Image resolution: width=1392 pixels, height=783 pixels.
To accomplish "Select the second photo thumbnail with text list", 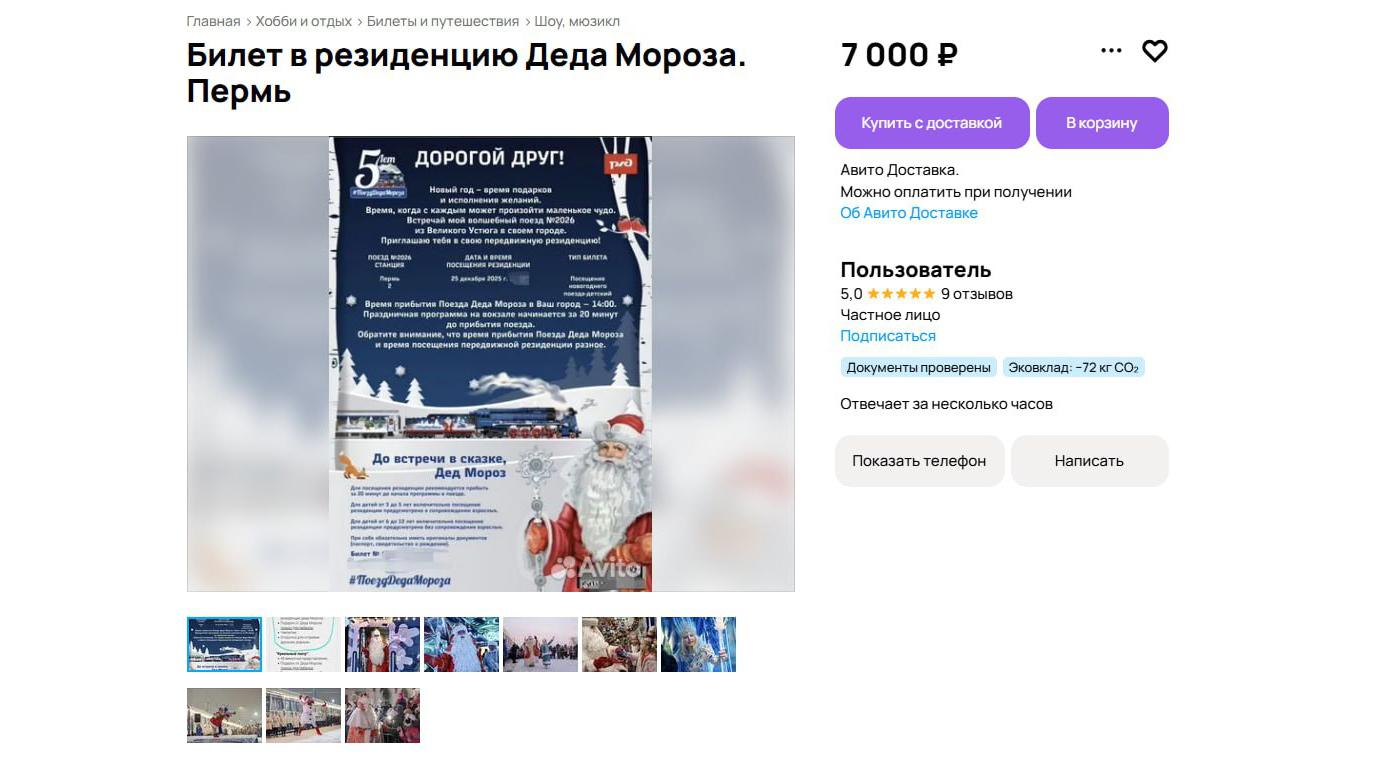I will click(x=303, y=644).
